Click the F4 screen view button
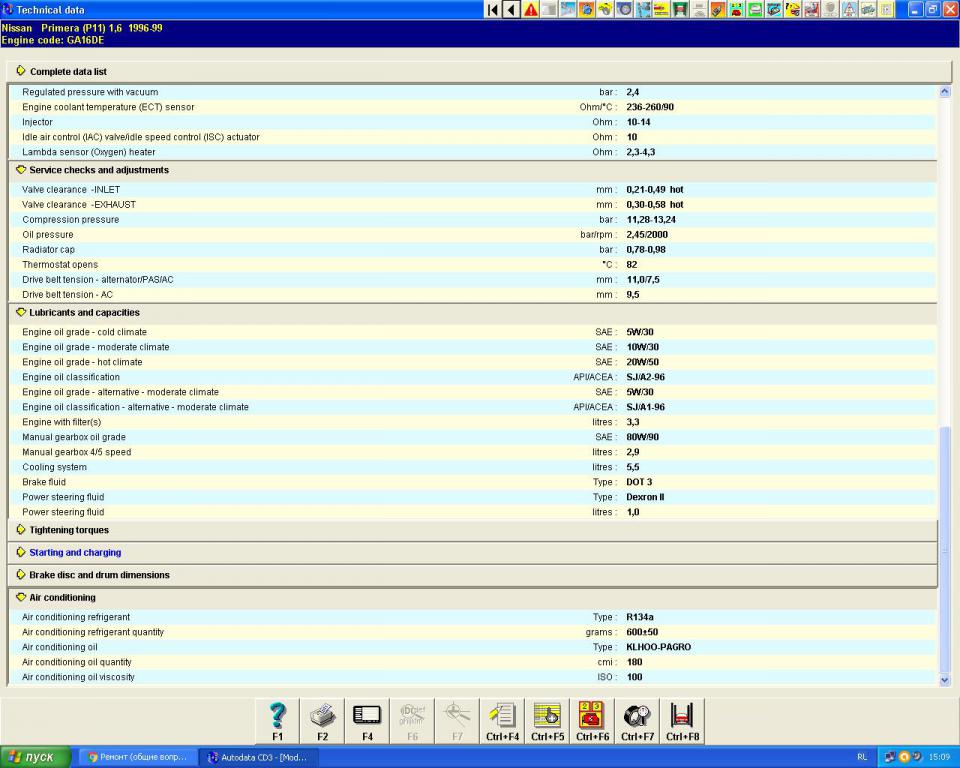The image size is (960, 768). 367,721
